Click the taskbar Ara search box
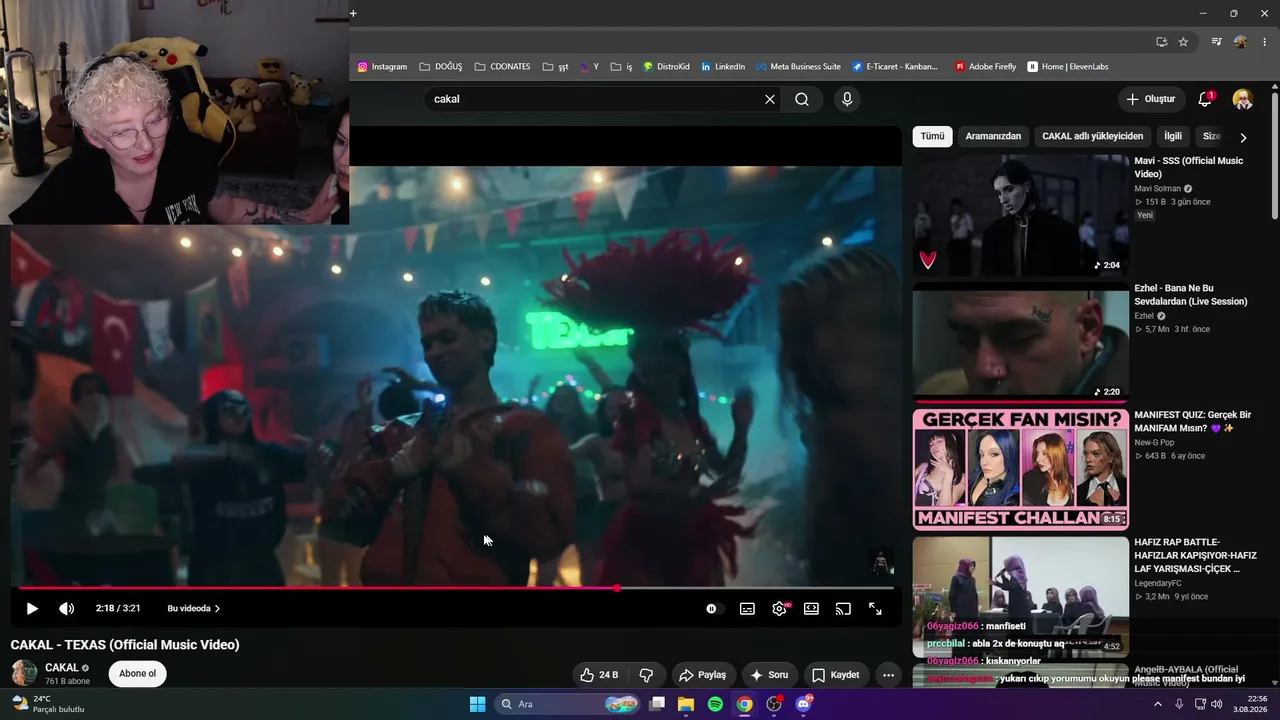1280x720 pixels. click(x=567, y=704)
